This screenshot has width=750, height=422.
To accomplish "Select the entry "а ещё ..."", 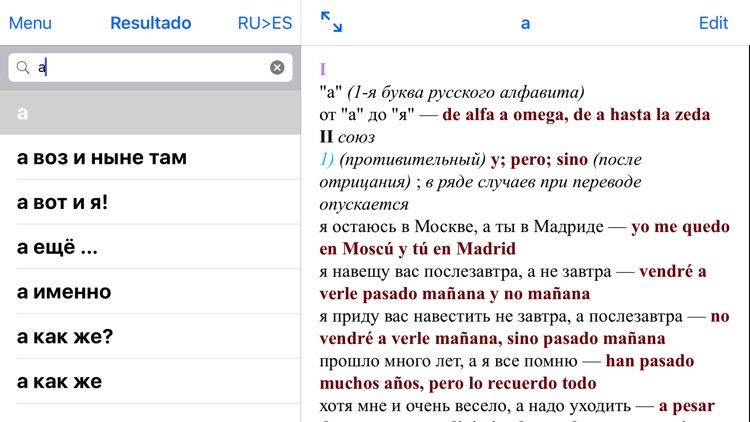I will (x=58, y=248).
